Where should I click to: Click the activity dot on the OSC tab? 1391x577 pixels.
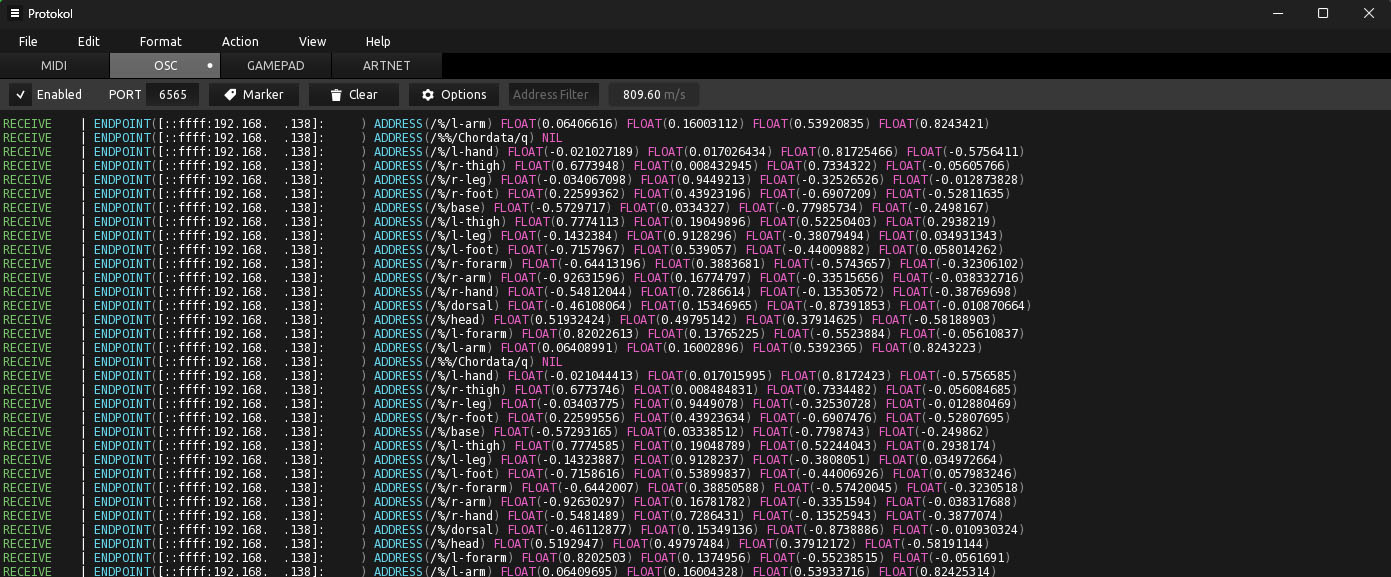[x=210, y=66]
